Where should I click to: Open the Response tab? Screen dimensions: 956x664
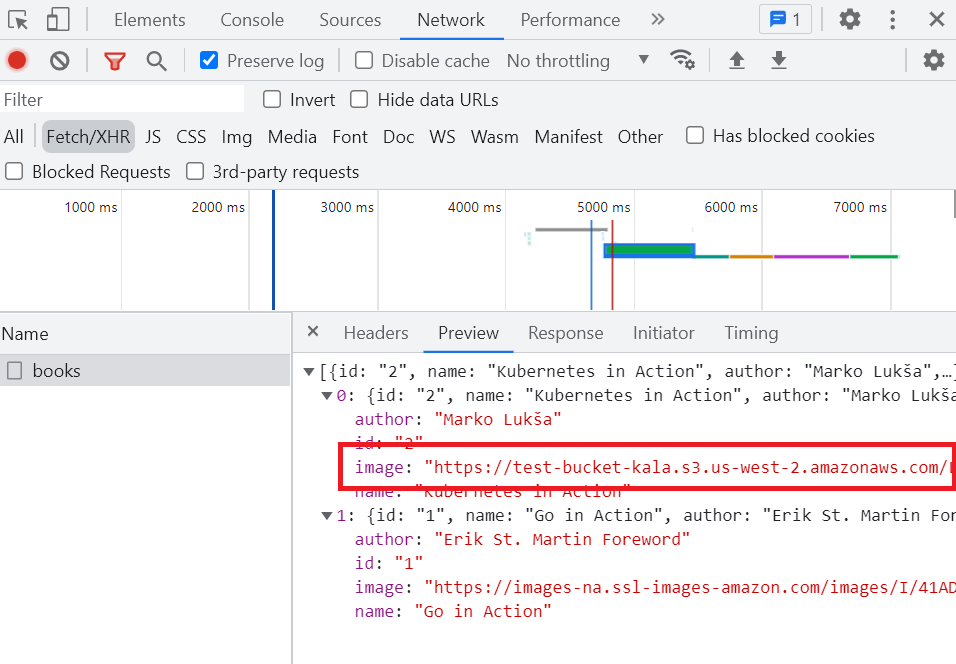565,333
